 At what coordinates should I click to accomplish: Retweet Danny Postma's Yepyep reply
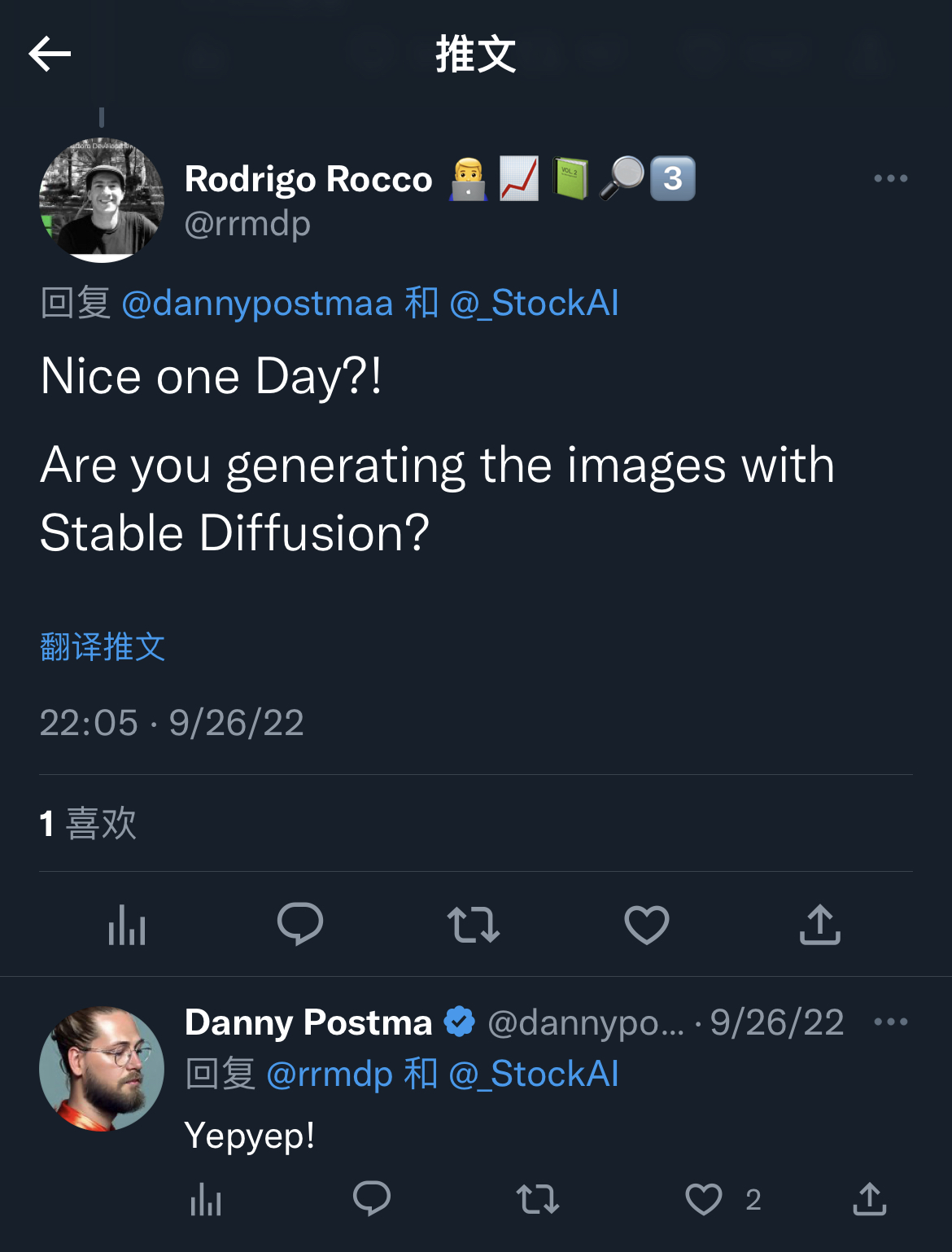click(x=538, y=1199)
